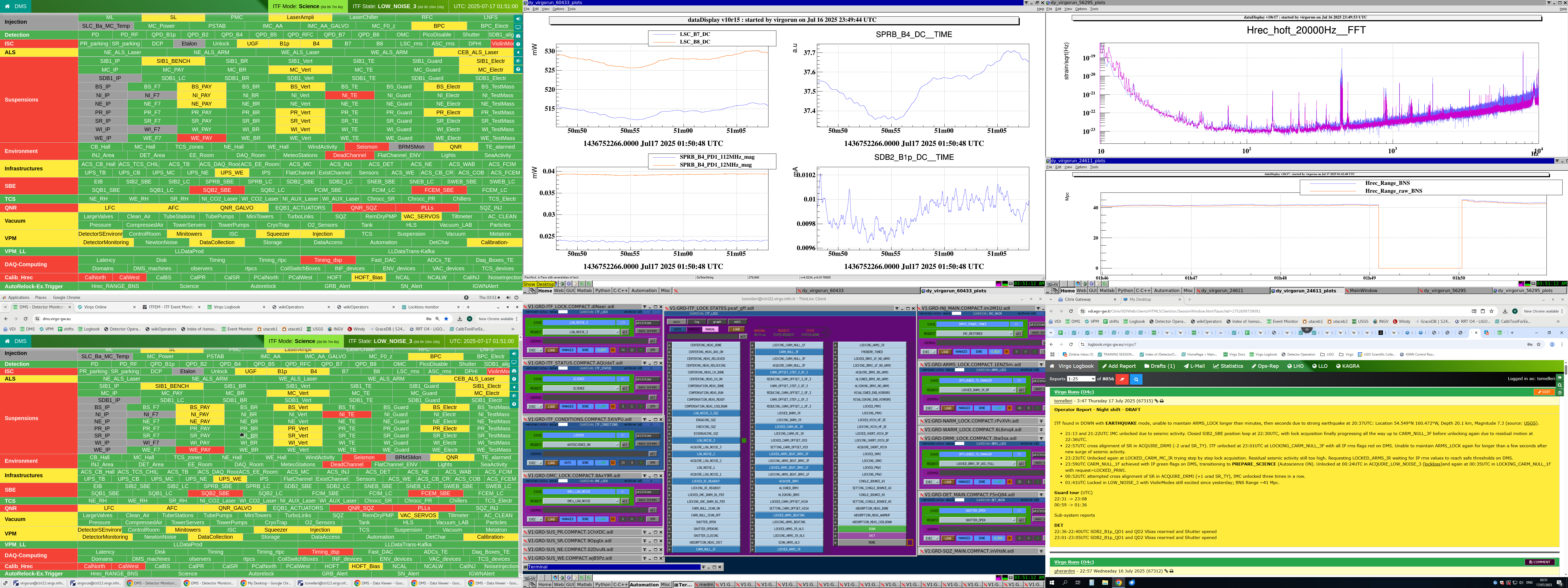Click USERMSG field in ITF_LOCK.COMPACT window
This screenshot has width=1568, height=588.
coord(595,341)
